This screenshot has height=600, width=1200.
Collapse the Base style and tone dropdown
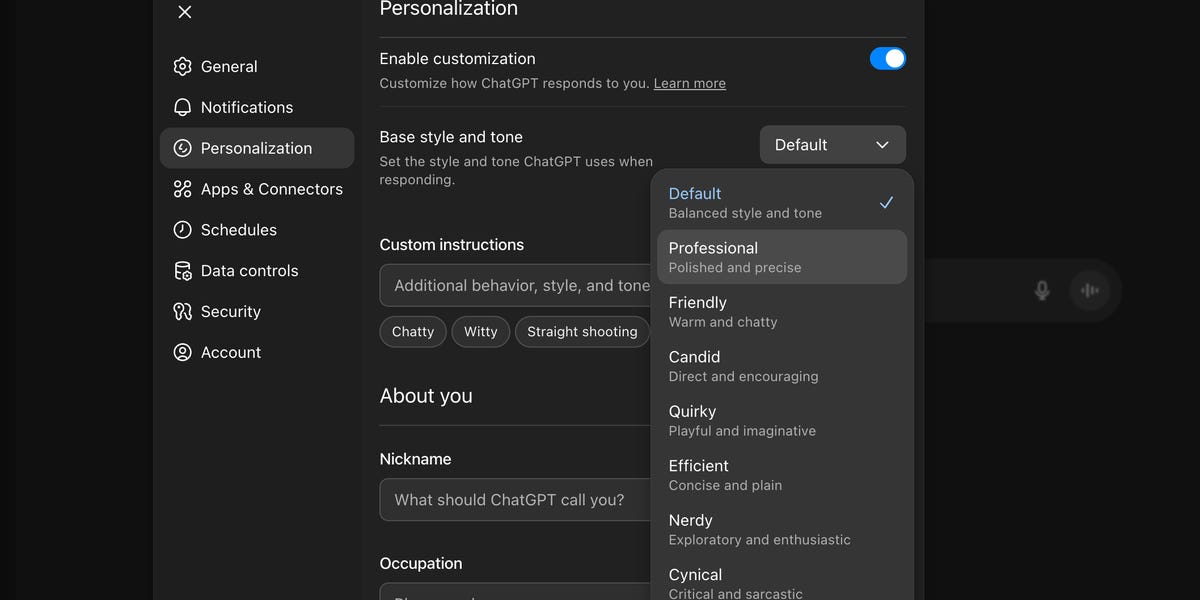832,145
